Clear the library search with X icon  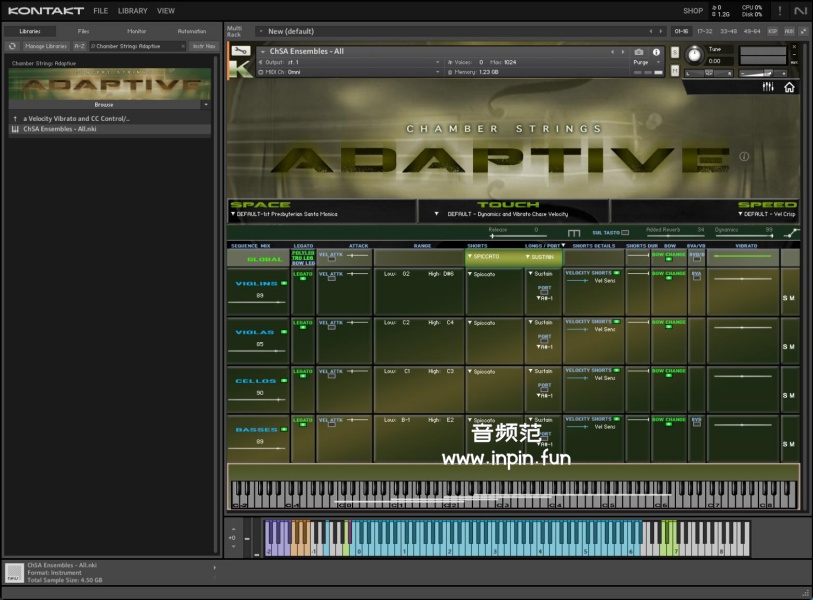[182, 46]
